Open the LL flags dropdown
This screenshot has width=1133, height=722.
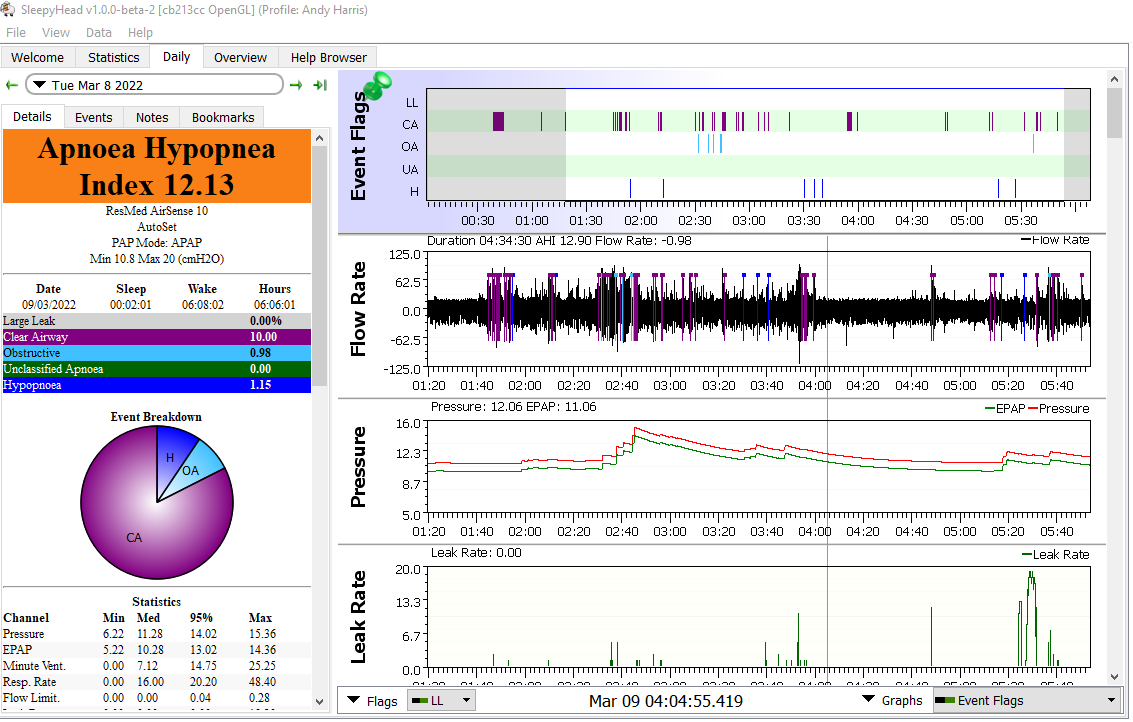point(441,701)
